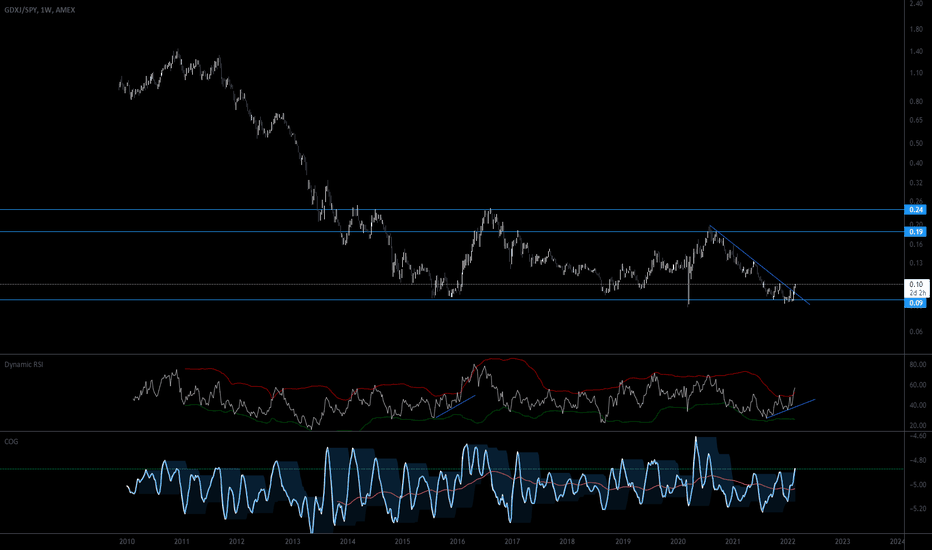Click the 0.65 price axis value

click(x=916, y=120)
